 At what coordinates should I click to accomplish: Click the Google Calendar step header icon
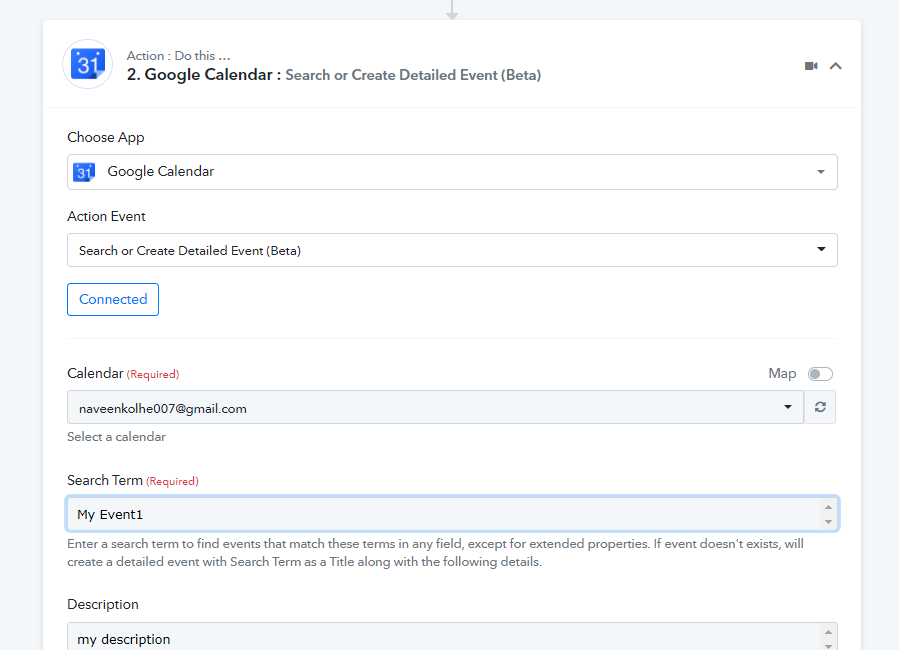pyautogui.click(x=87, y=64)
